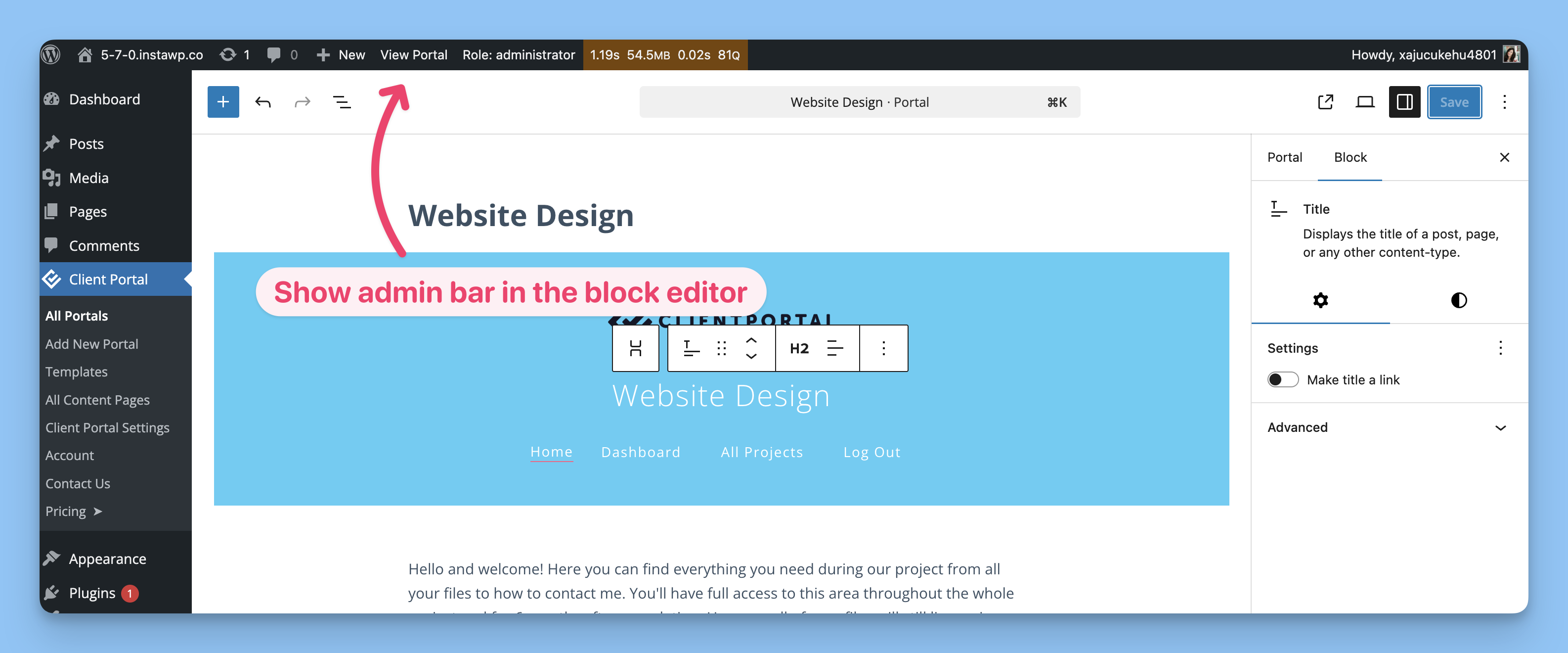Screen dimensions: 1568x653
Task: Expand the Advanced panel
Action: click(x=1389, y=427)
